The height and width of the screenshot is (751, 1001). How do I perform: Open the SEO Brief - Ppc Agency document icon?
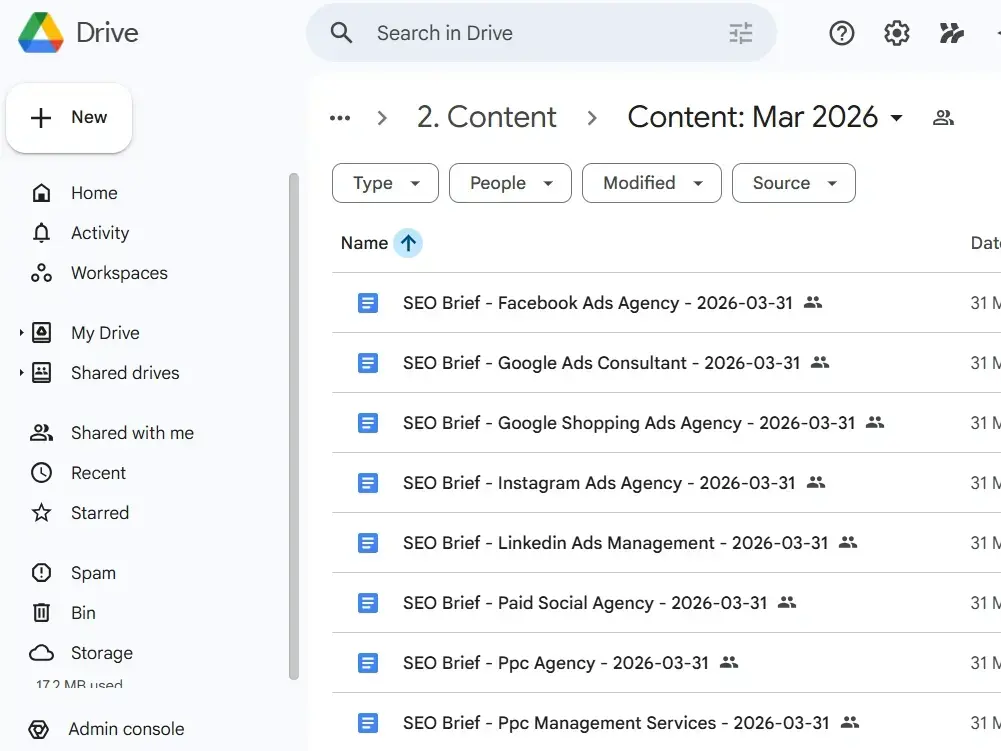coord(368,662)
